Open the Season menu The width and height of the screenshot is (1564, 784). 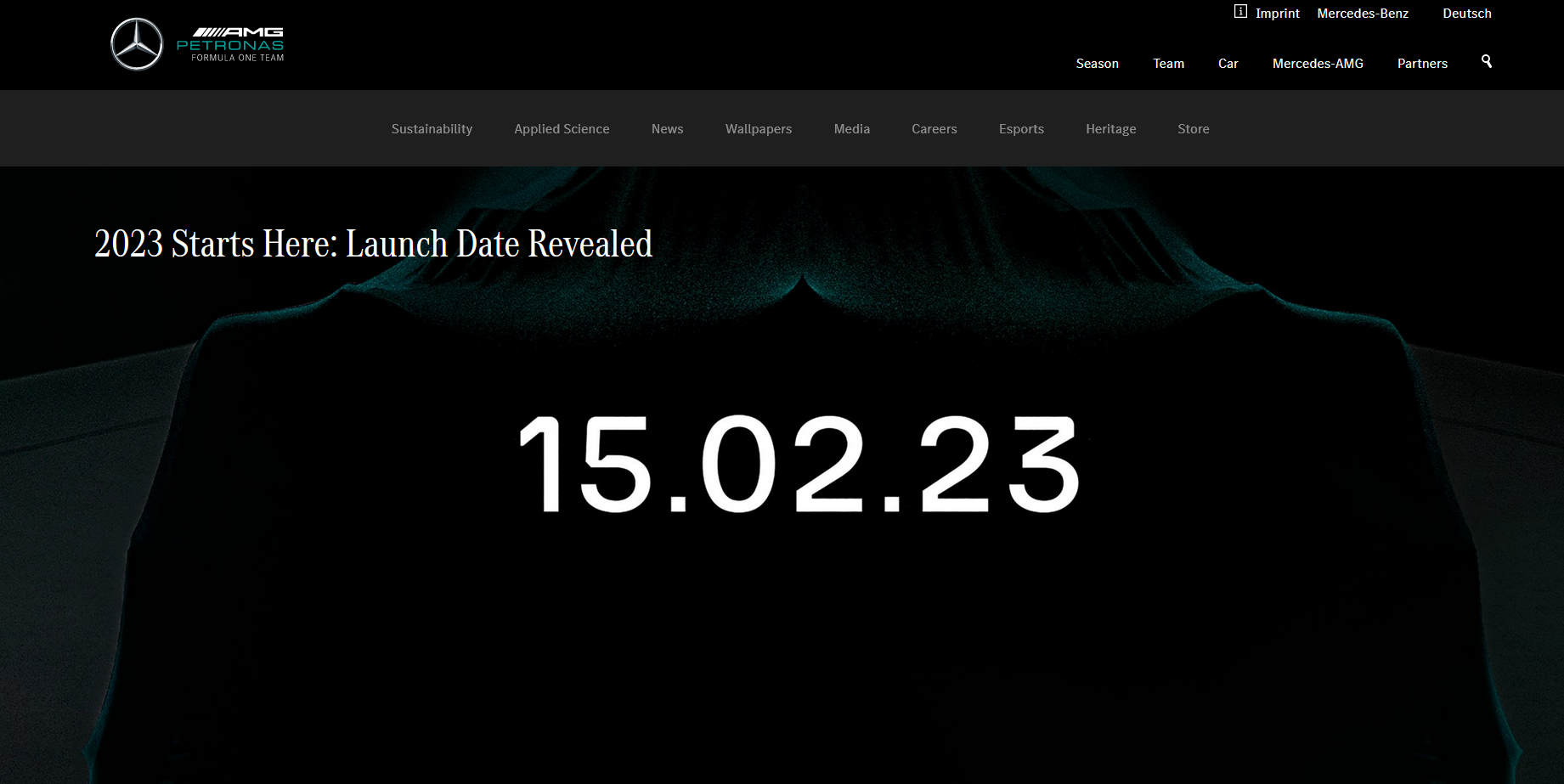1098,64
